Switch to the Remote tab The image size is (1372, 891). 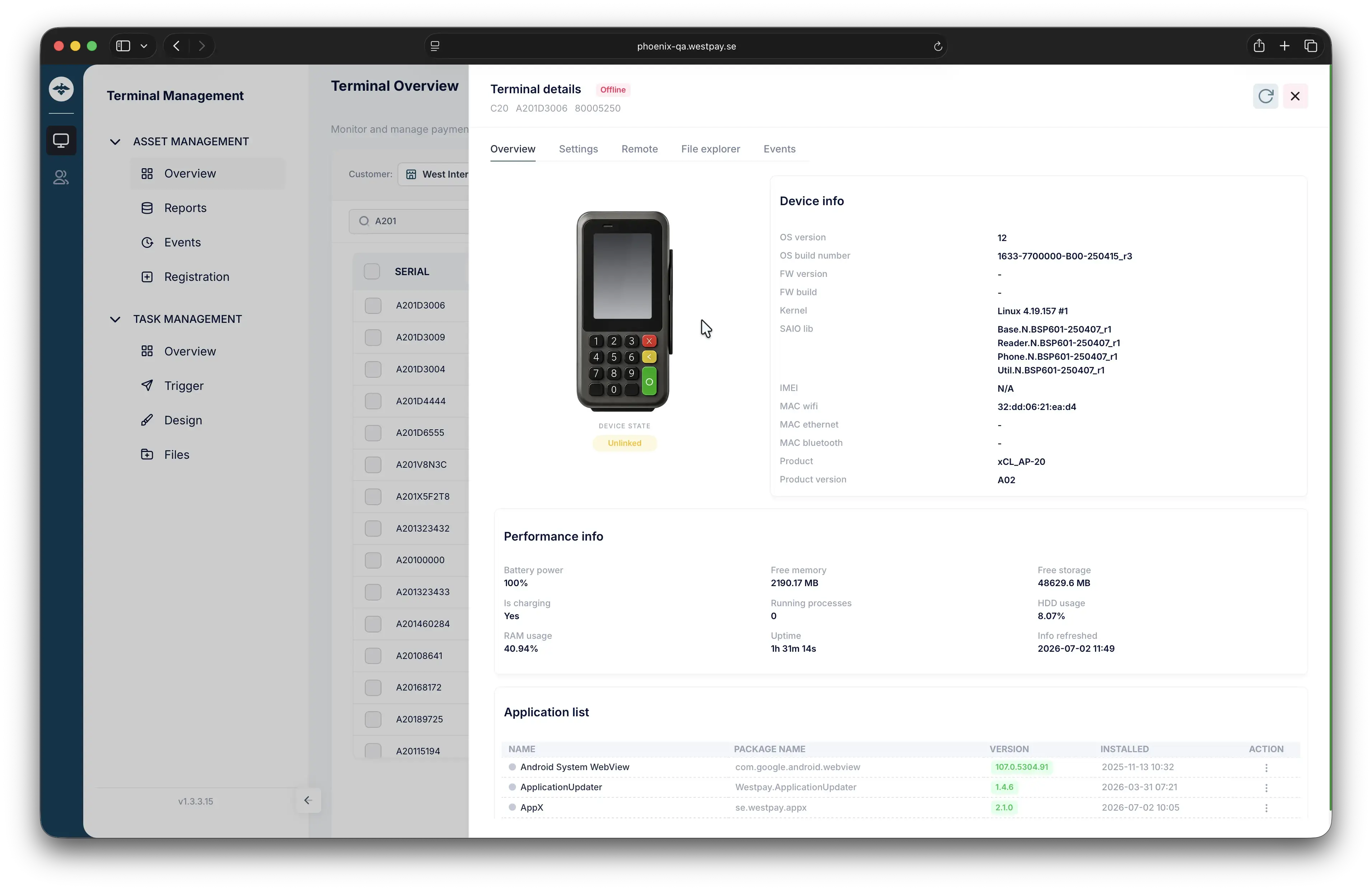639,149
